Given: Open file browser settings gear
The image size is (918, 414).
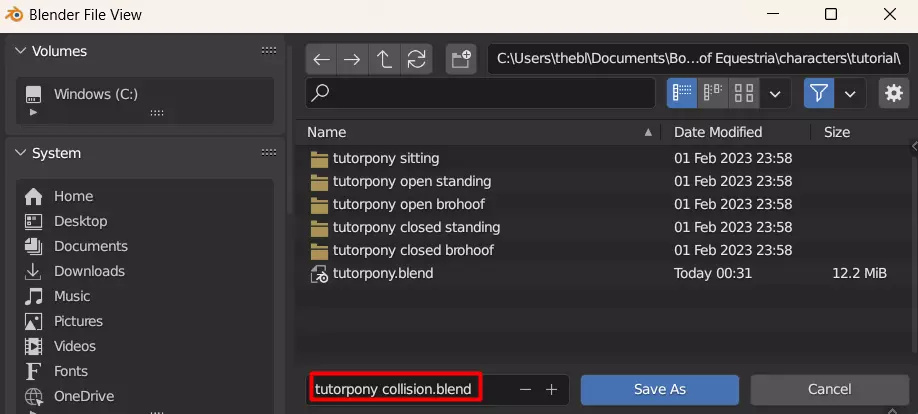Looking at the screenshot, I should 893,93.
